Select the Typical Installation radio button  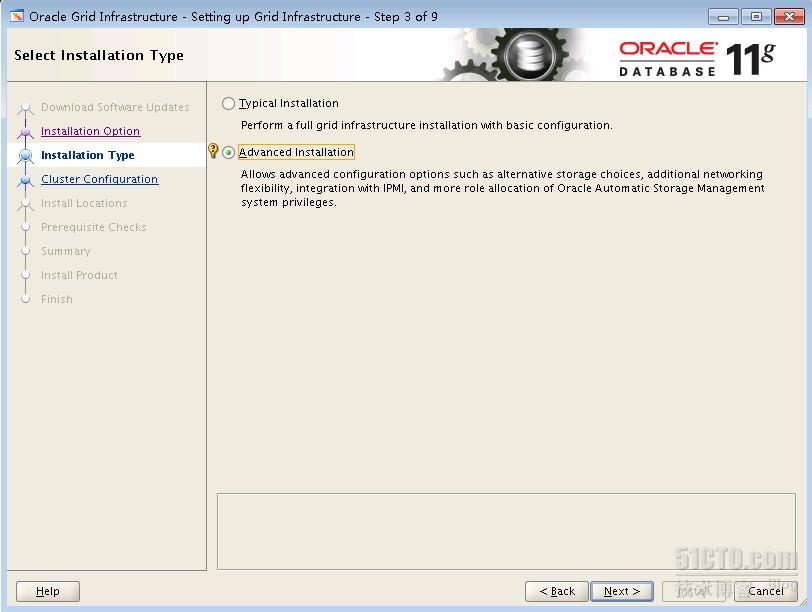coord(228,104)
